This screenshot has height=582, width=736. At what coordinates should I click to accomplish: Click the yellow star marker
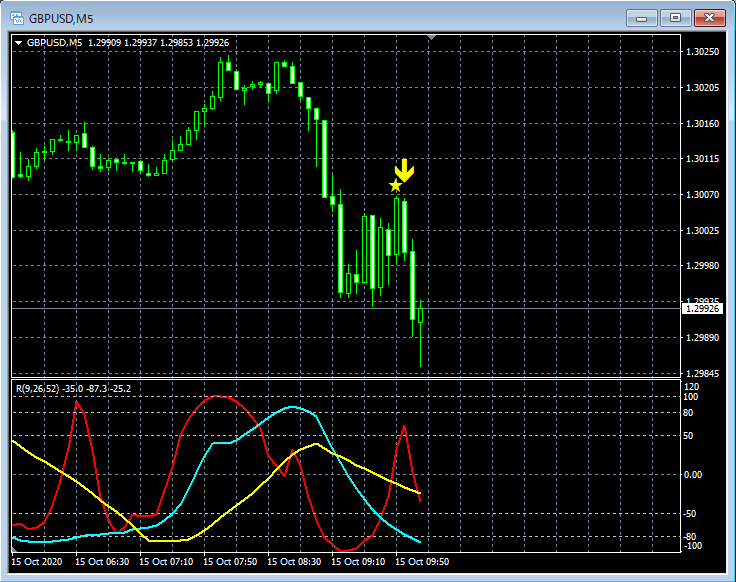pos(396,185)
